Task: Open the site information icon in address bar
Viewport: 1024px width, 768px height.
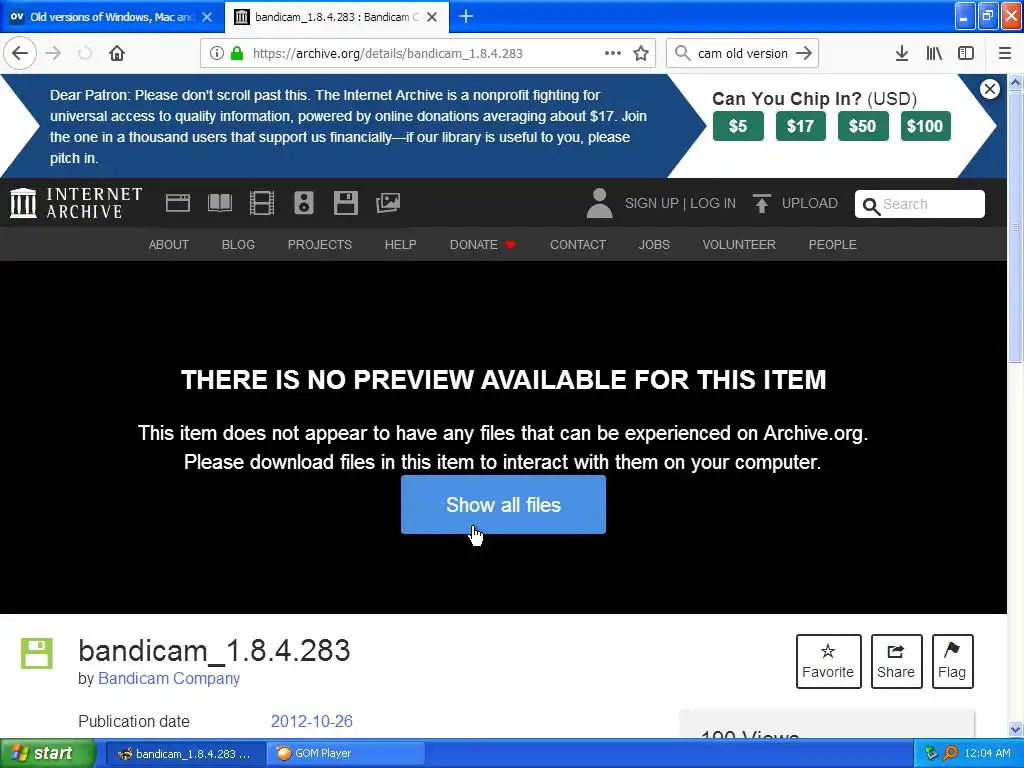Action: (x=217, y=54)
